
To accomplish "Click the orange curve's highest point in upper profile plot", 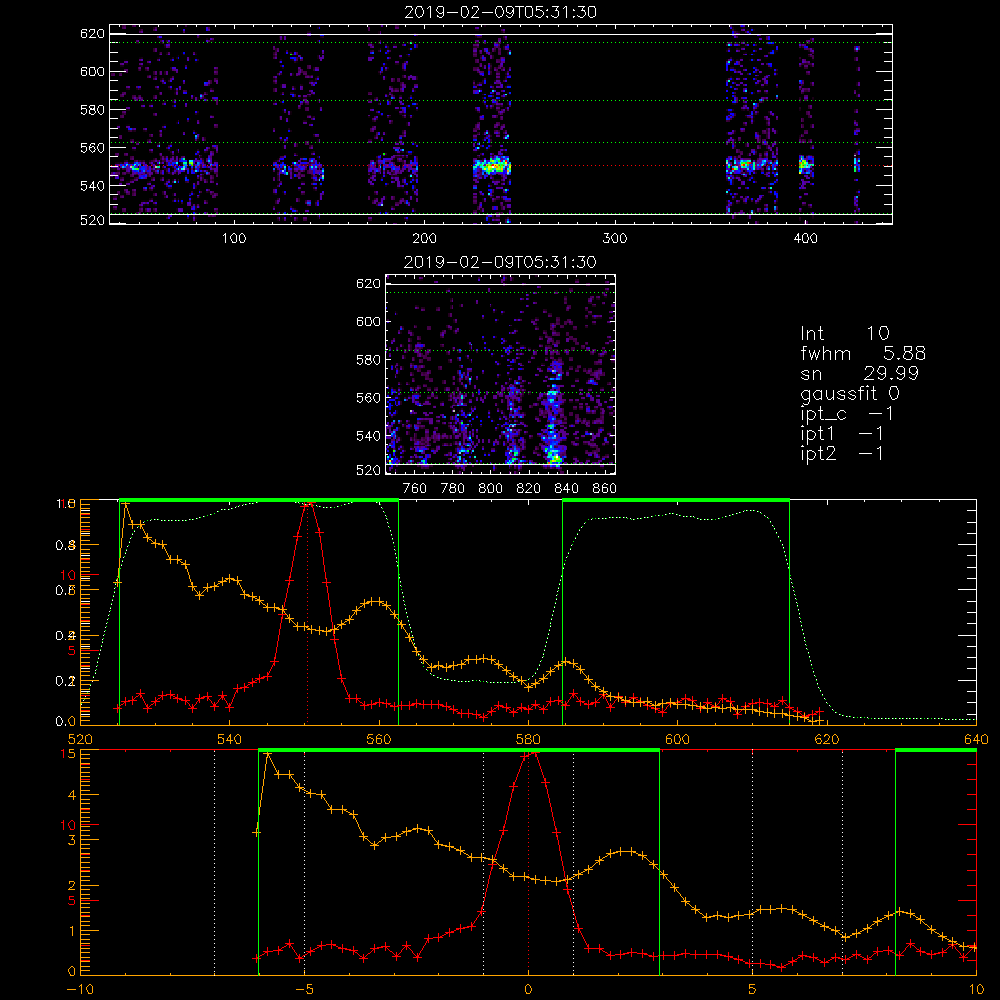I will click(x=126, y=504).
